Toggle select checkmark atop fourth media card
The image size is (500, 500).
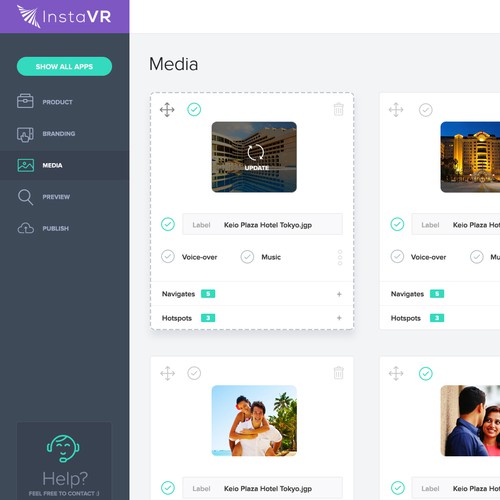tap(426, 373)
